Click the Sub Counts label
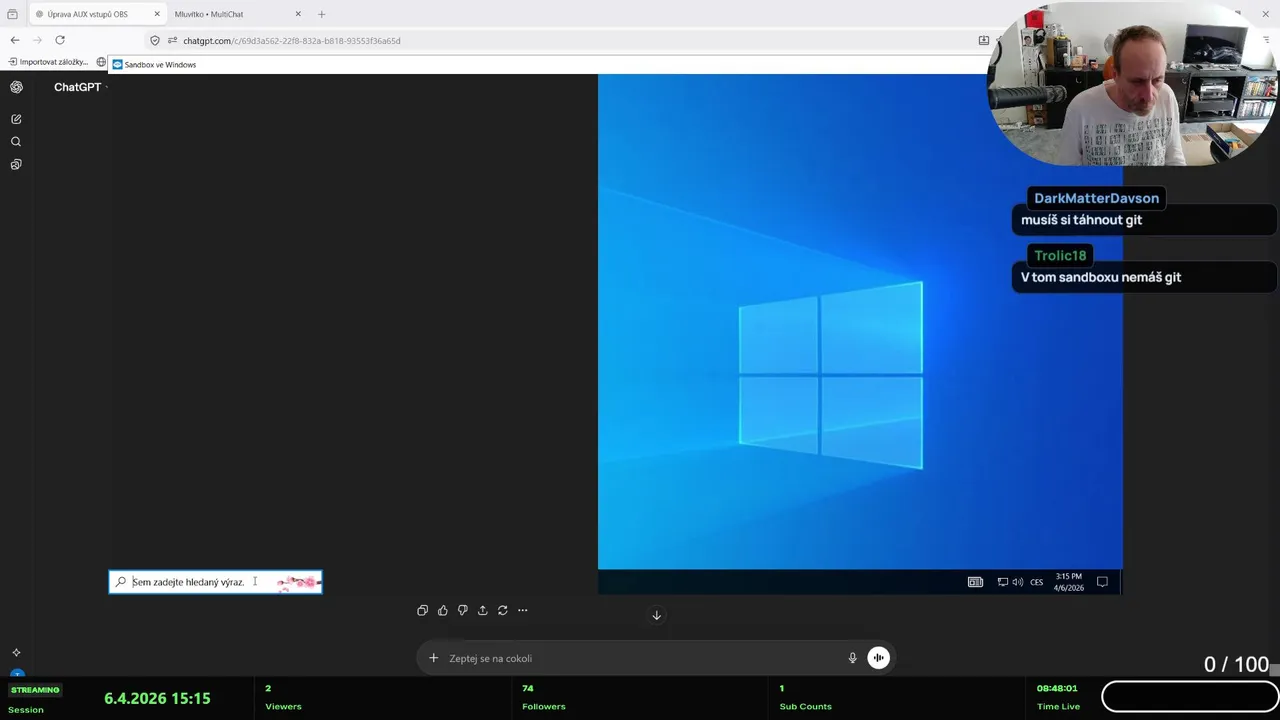This screenshot has height=720, width=1280. point(806,706)
